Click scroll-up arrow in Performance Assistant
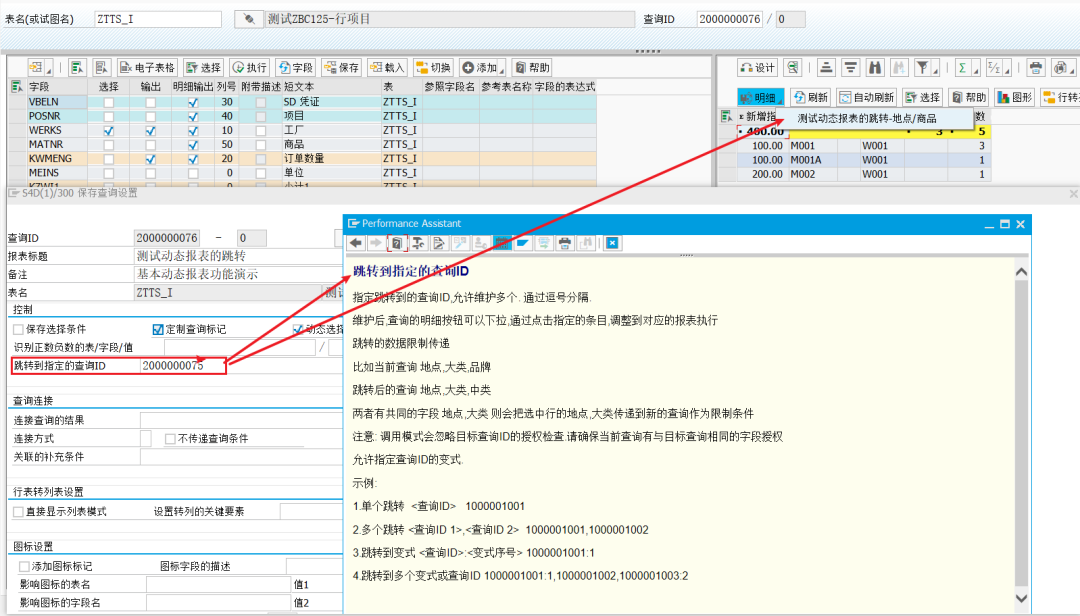1080x616 pixels. (1021, 271)
